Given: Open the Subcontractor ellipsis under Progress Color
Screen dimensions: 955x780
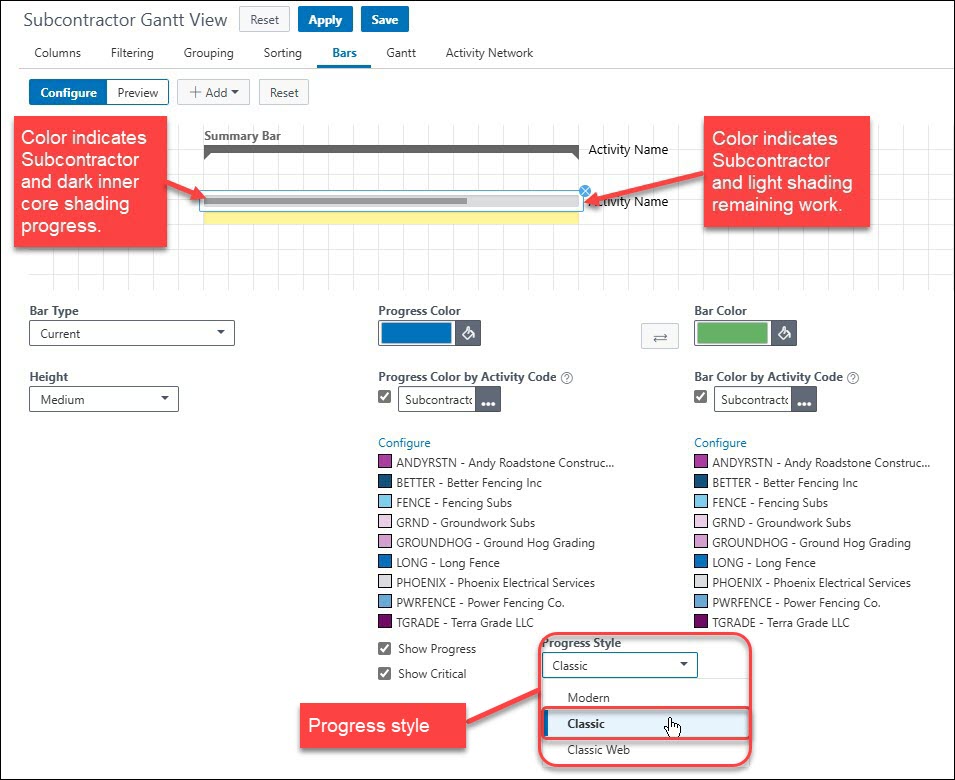Looking at the screenshot, I should [489, 398].
